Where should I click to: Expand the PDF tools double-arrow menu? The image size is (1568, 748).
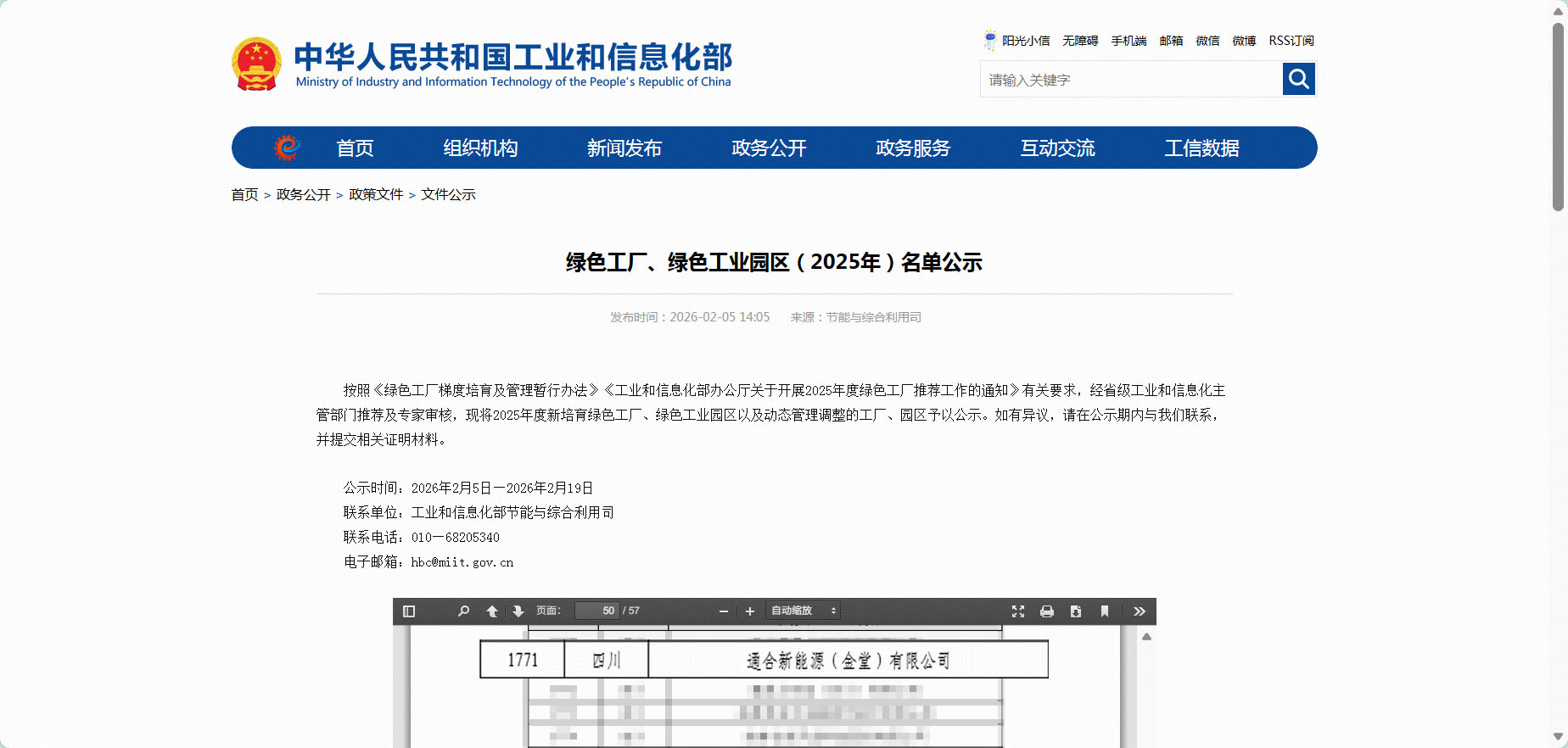(x=1140, y=611)
